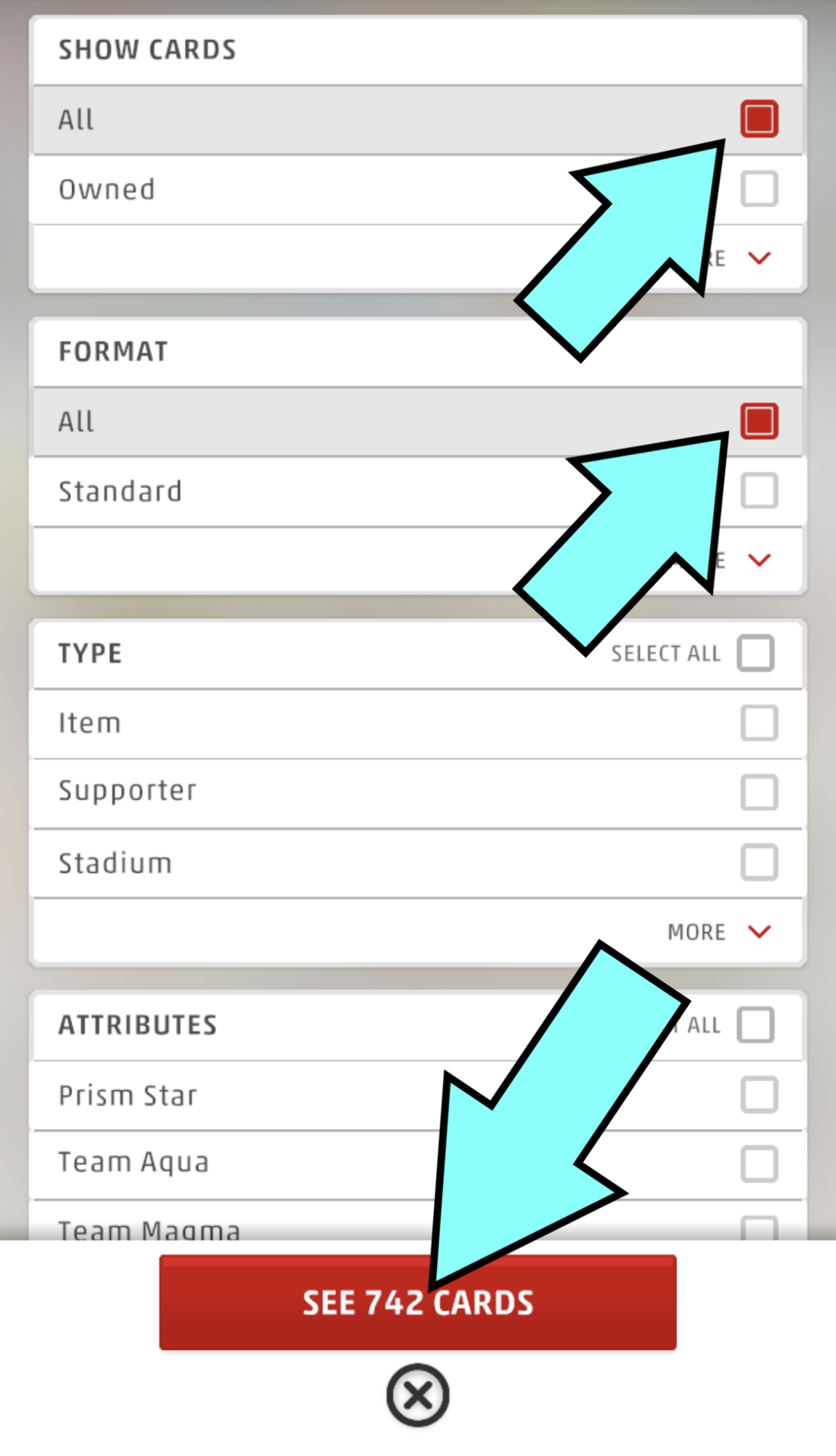Select the Team Aqua row label
The width and height of the screenshot is (836, 1456).
point(134,1163)
